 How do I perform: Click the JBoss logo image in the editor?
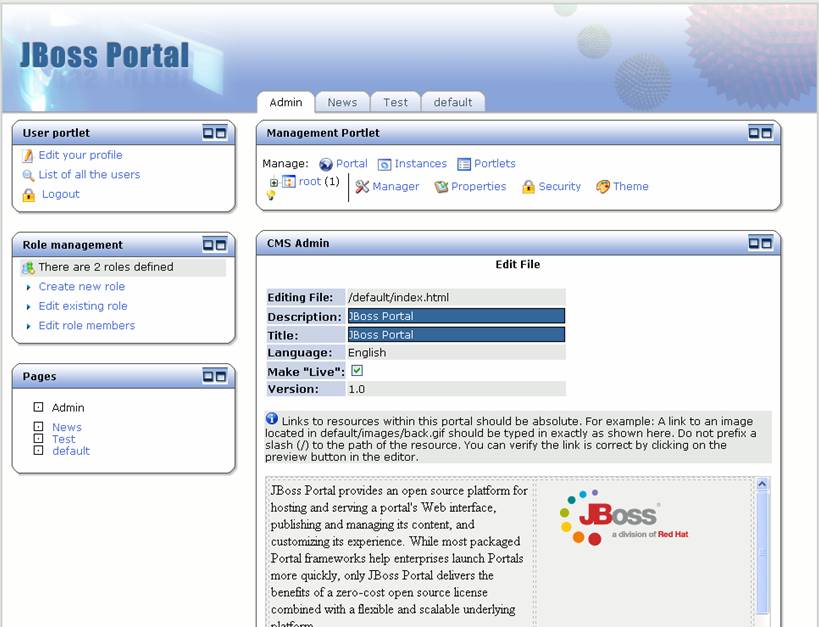[x=624, y=517]
